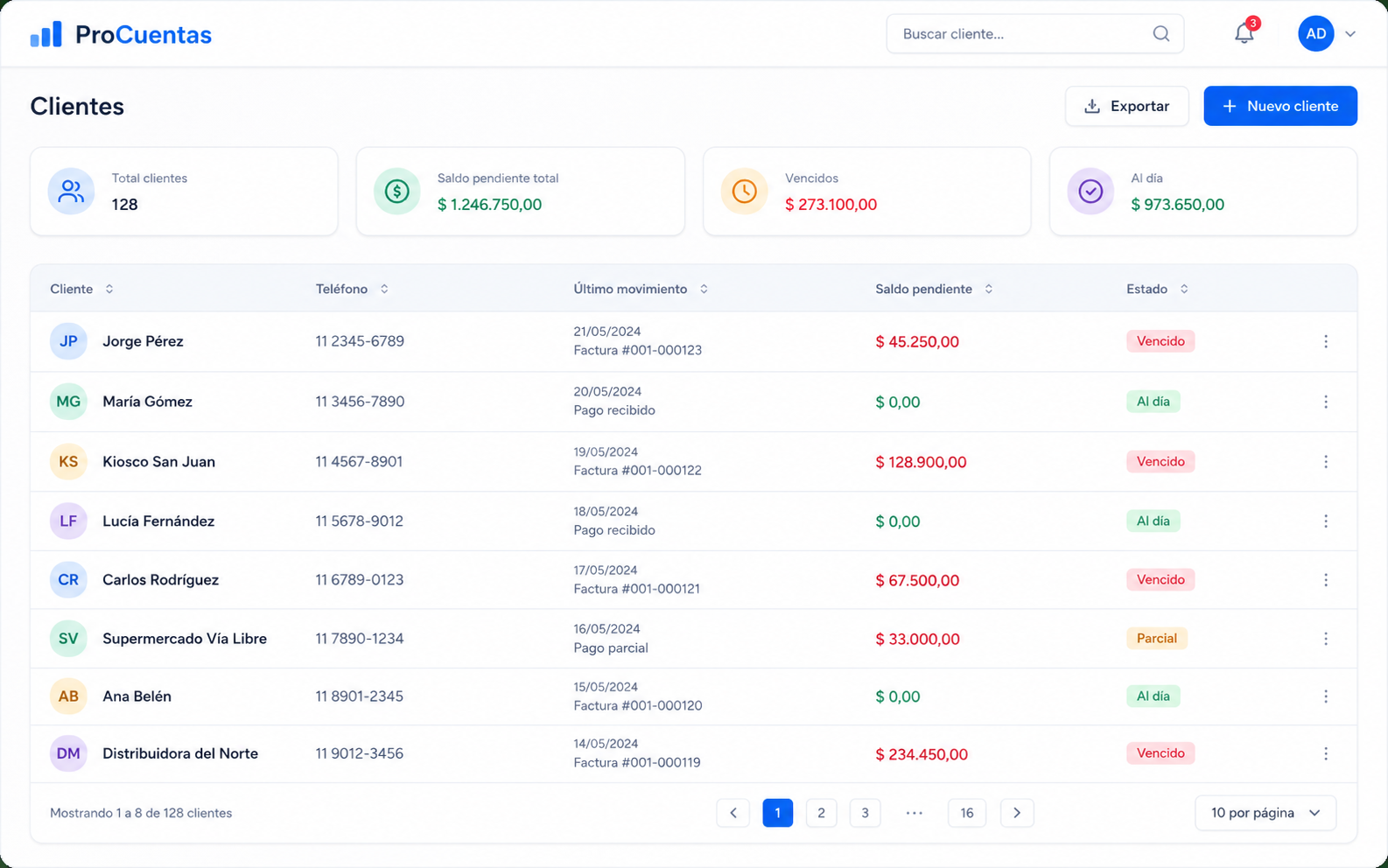Click the Nuevo cliente button

(1280, 106)
